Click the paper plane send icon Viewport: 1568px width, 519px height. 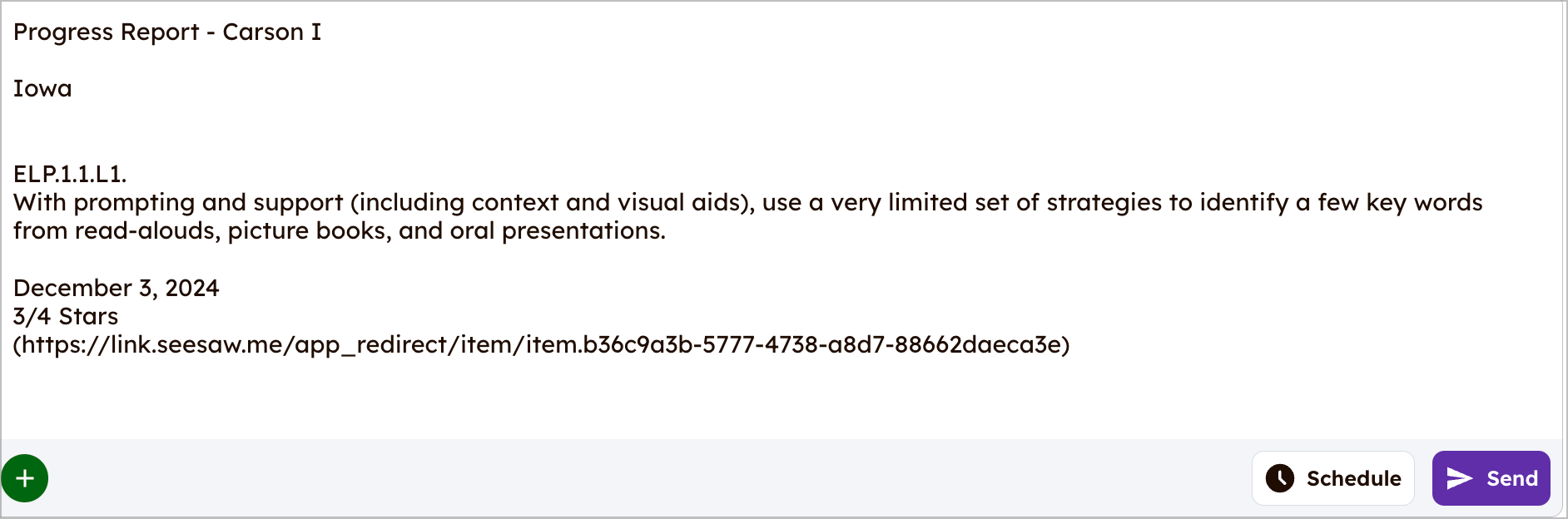(x=1460, y=478)
